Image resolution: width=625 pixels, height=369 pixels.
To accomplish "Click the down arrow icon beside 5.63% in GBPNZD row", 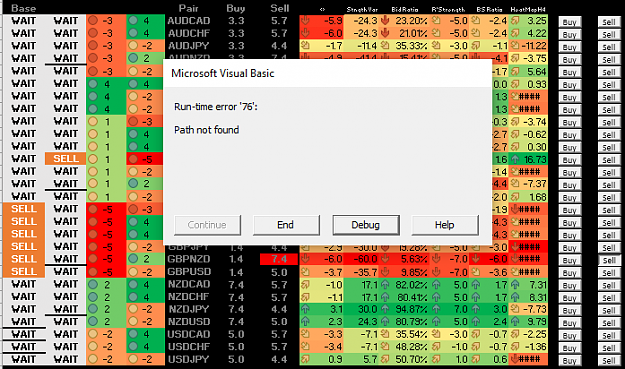I will 385,259.
